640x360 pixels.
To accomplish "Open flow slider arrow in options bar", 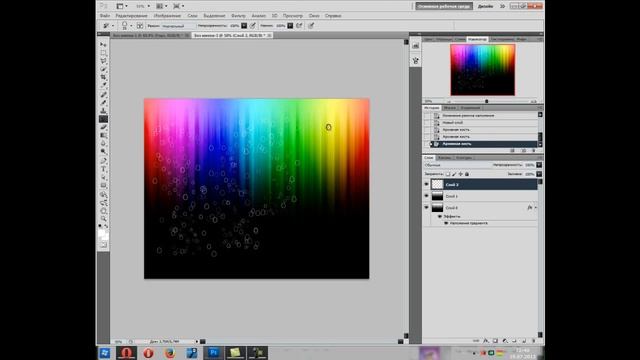I will tap(290, 26).
